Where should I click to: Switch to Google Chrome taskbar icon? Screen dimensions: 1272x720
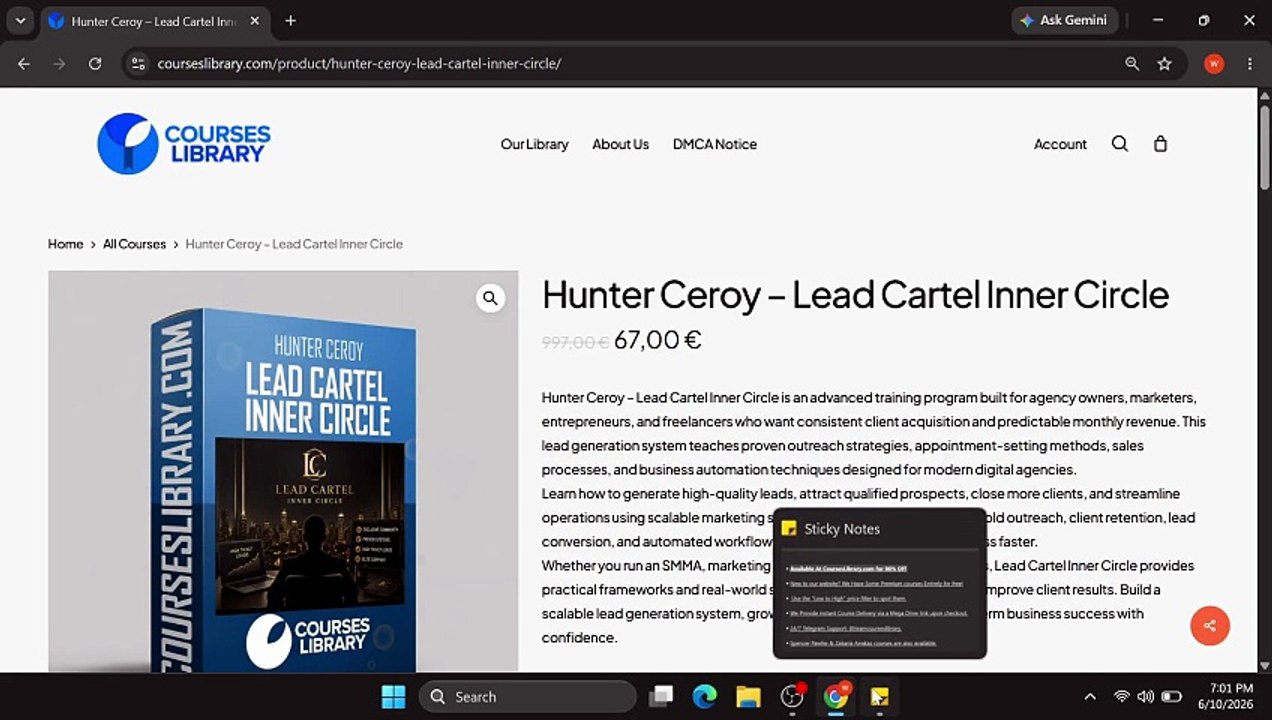(x=836, y=697)
